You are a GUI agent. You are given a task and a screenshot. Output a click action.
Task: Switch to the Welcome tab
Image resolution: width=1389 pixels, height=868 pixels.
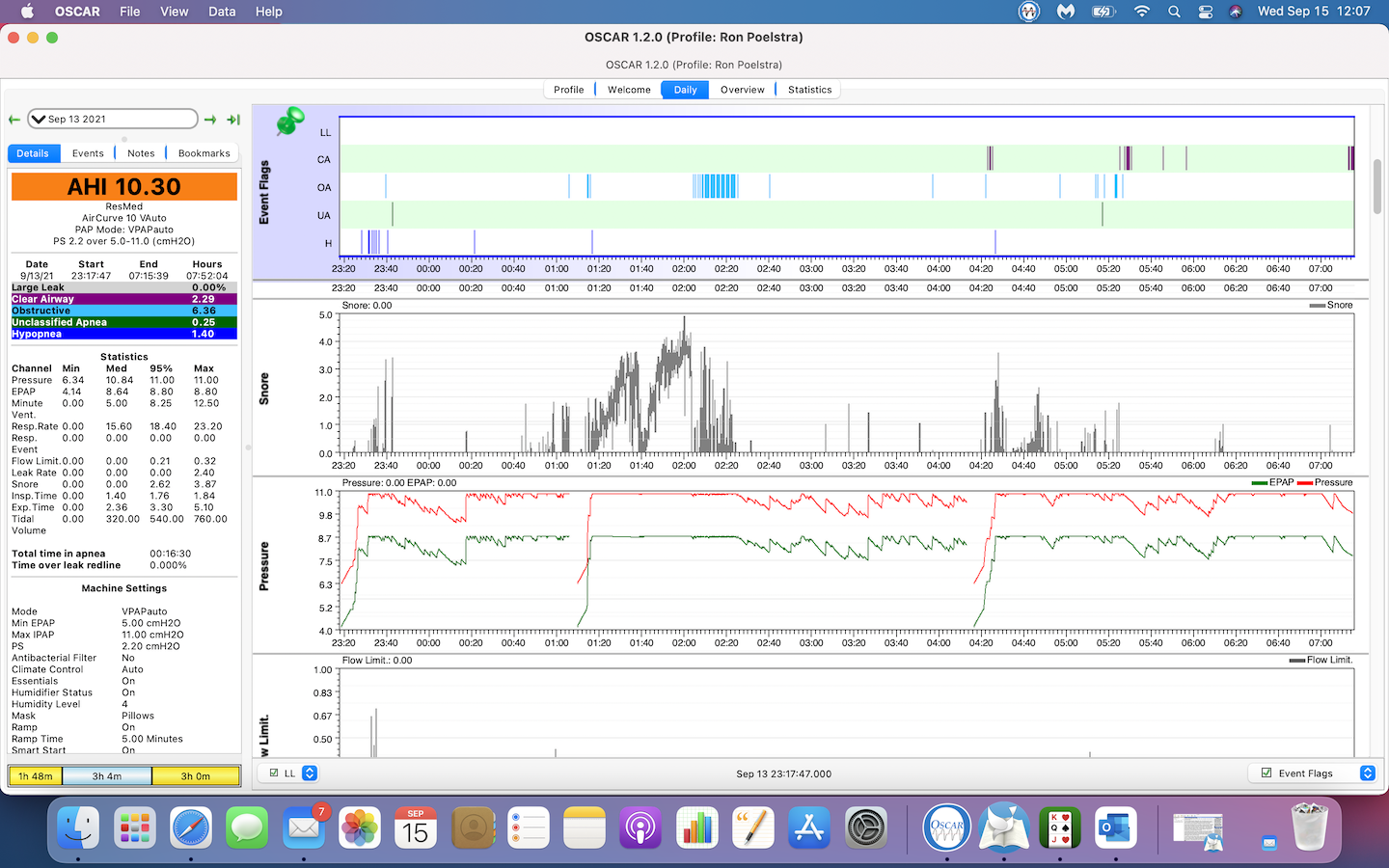click(629, 90)
